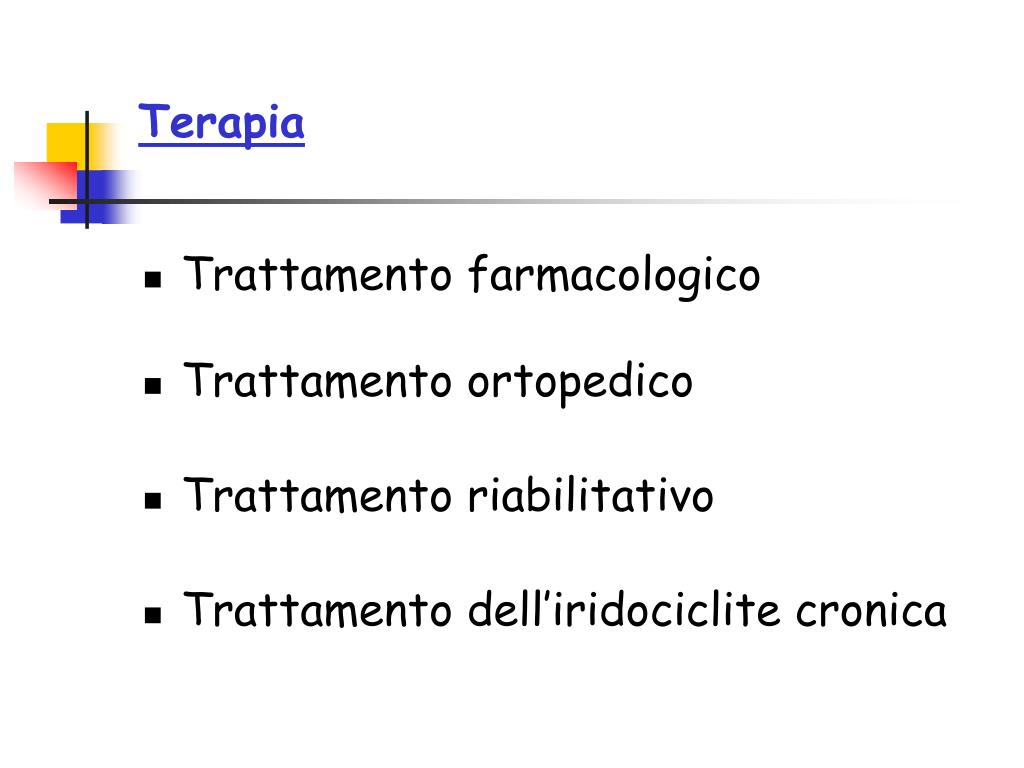Viewport: 1024px width, 768px height.
Task: Click Trattamento in the riabilitativo line
Action: (x=317, y=495)
